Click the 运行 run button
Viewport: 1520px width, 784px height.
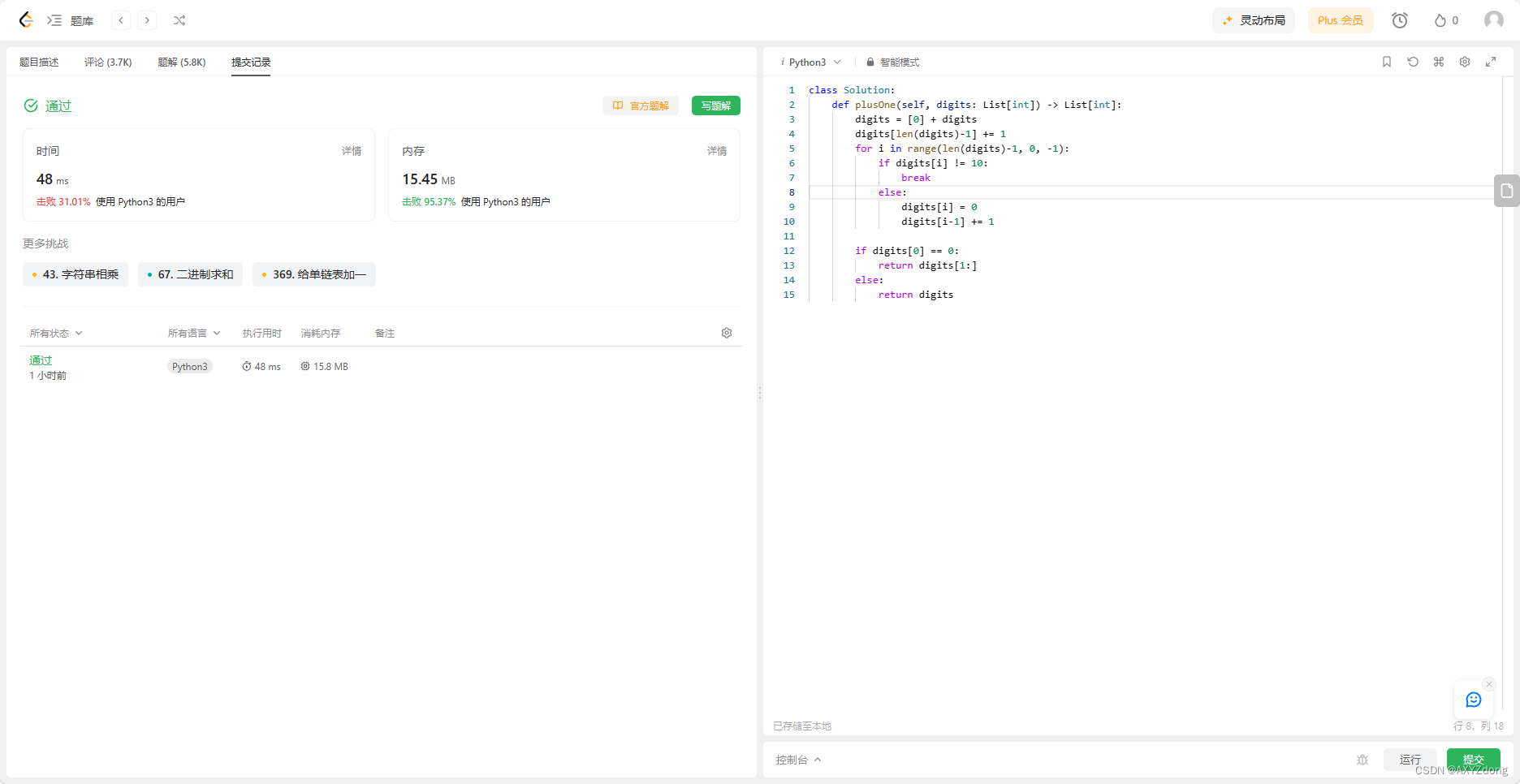click(x=1410, y=760)
